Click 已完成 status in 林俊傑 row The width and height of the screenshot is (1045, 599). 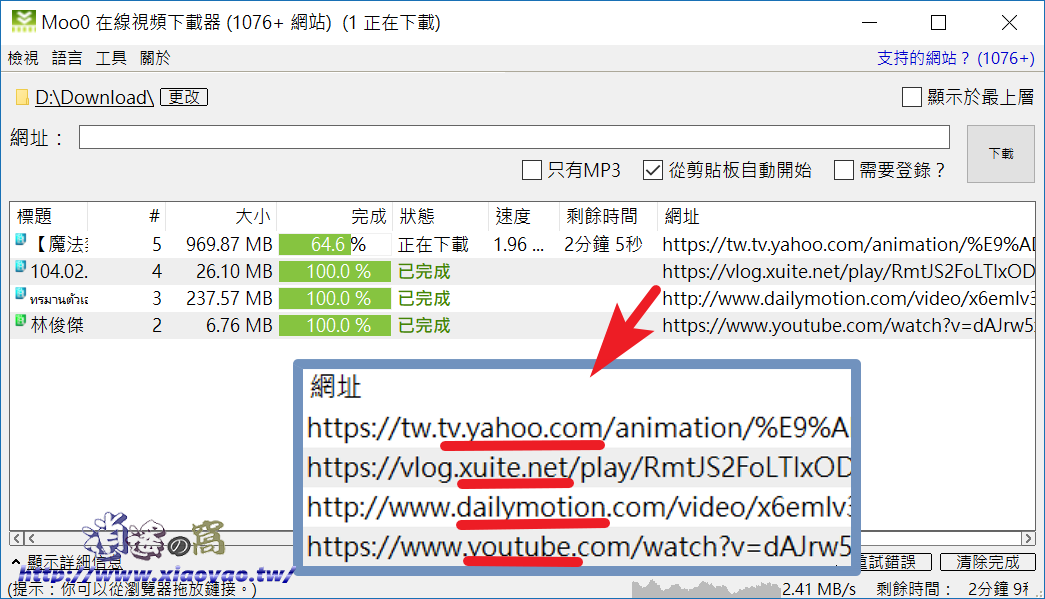pyautogui.click(x=424, y=325)
